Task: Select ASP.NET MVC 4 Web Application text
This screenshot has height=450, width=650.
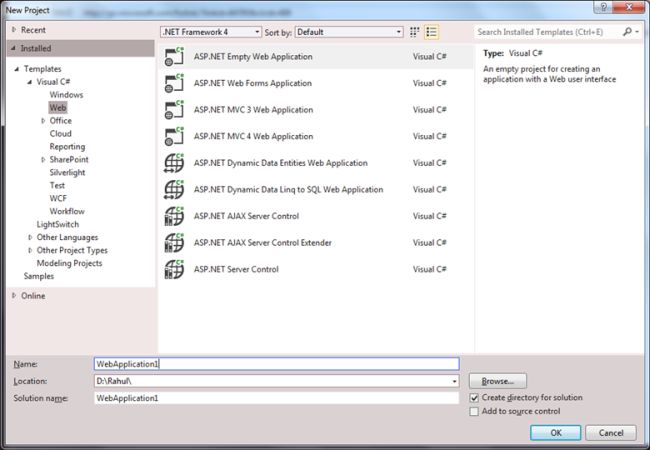Action: 253,136
